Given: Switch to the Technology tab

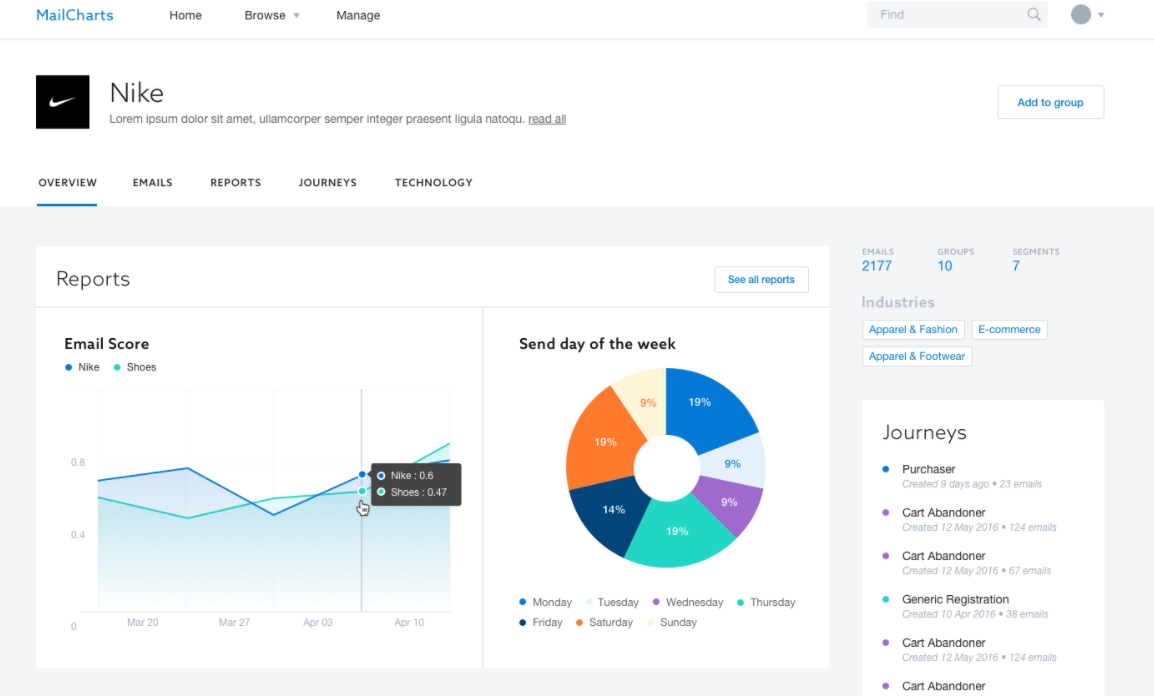Looking at the screenshot, I should click(x=433, y=182).
